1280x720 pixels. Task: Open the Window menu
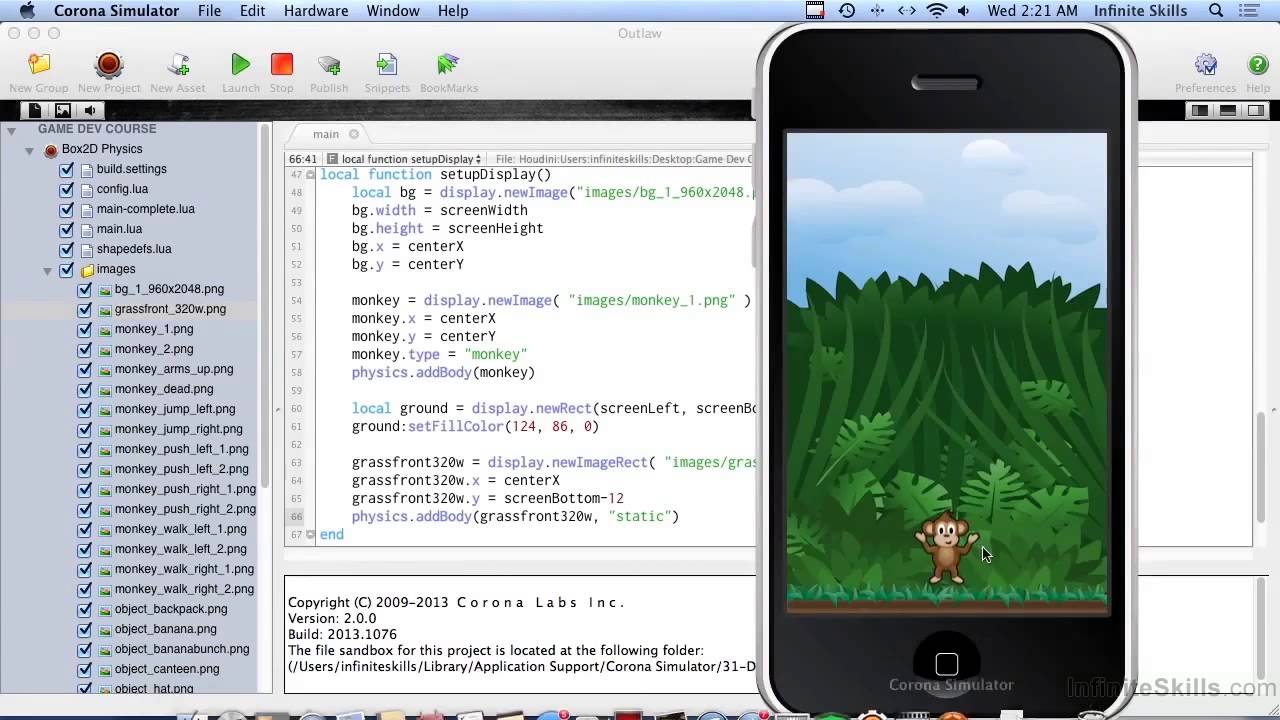coord(393,11)
